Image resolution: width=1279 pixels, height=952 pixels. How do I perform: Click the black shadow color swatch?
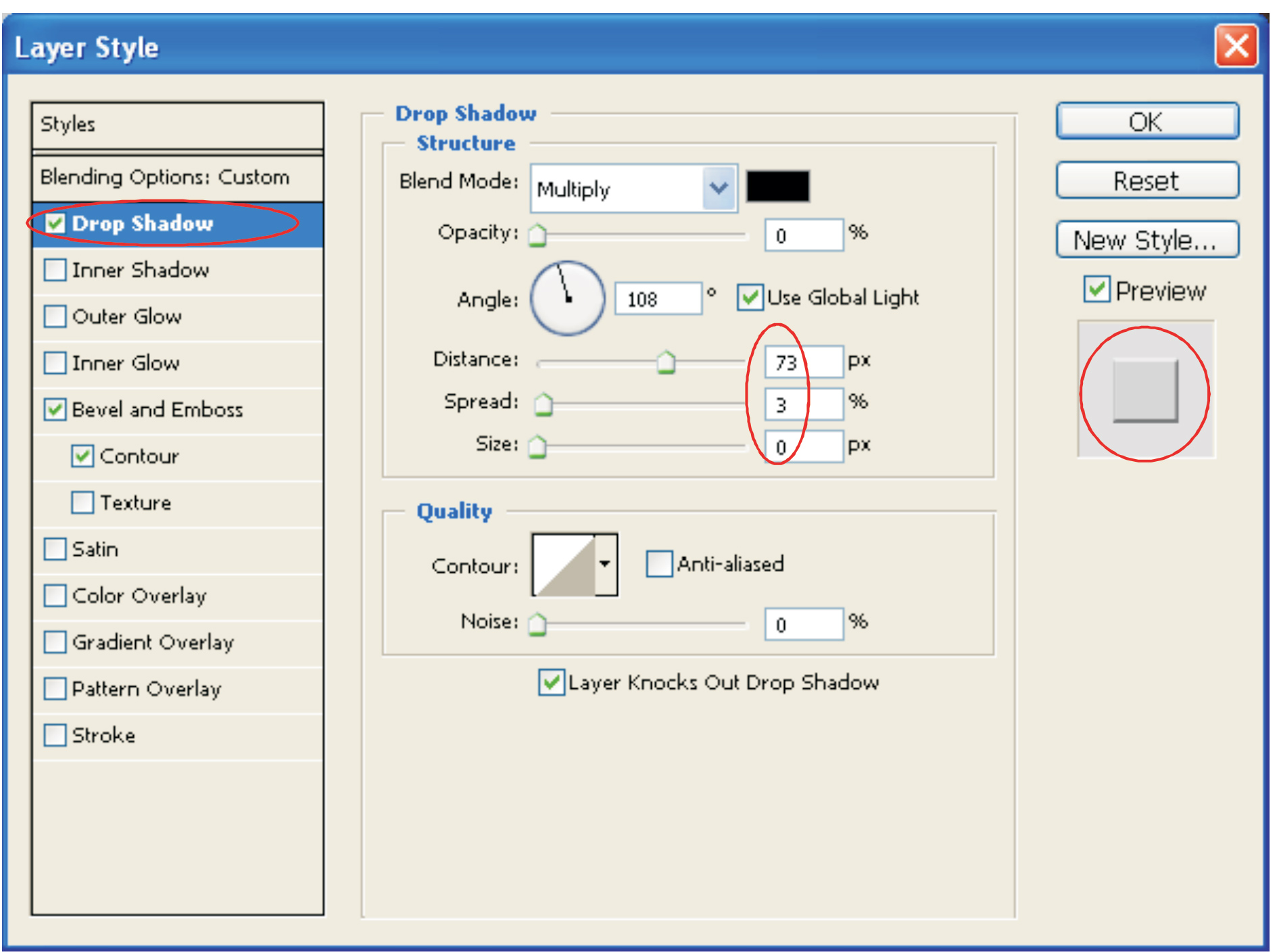point(777,186)
